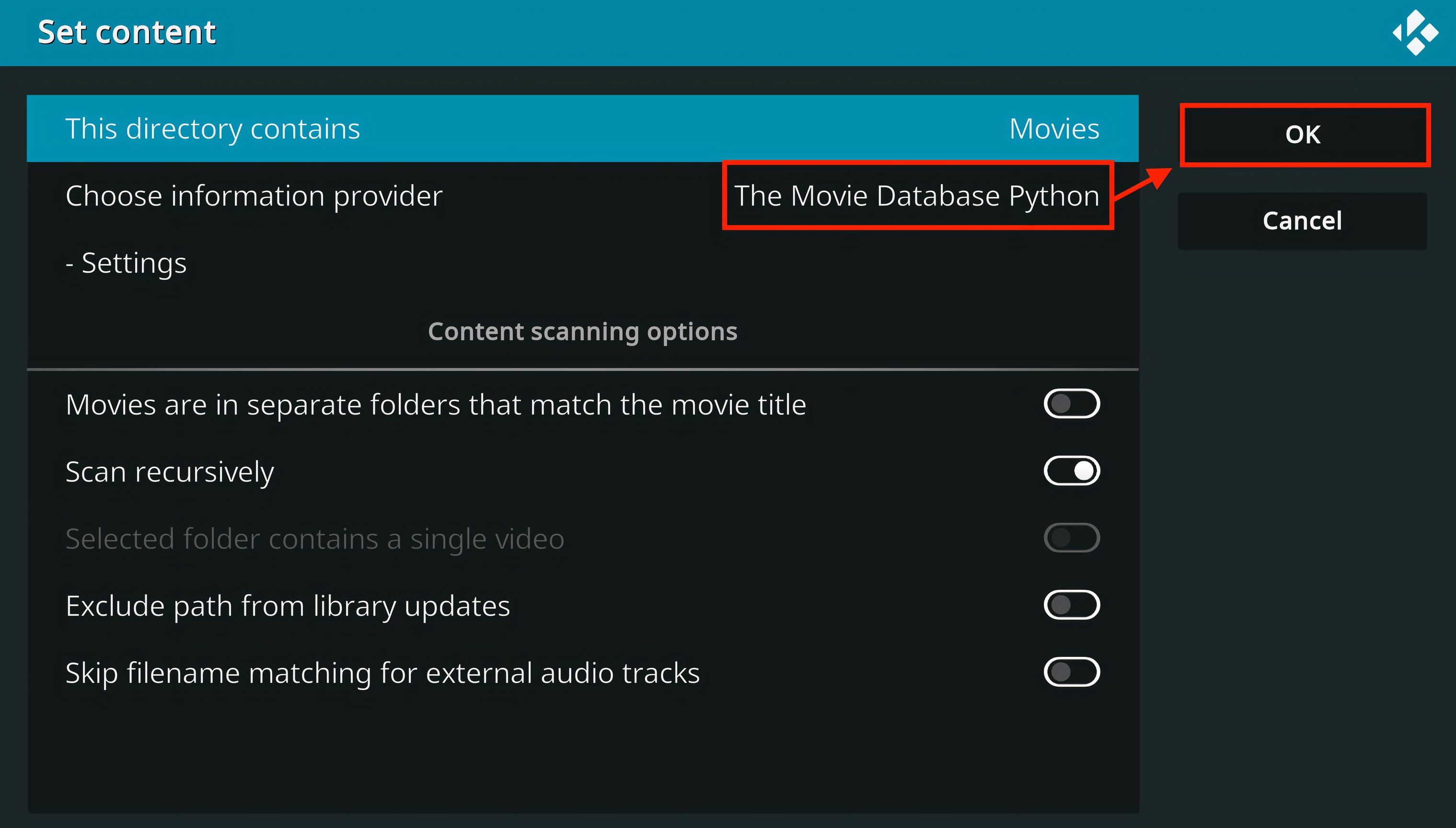The image size is (1456, 828).
Task: Click the Kodi logo icon
Action: coord(1415,33)
